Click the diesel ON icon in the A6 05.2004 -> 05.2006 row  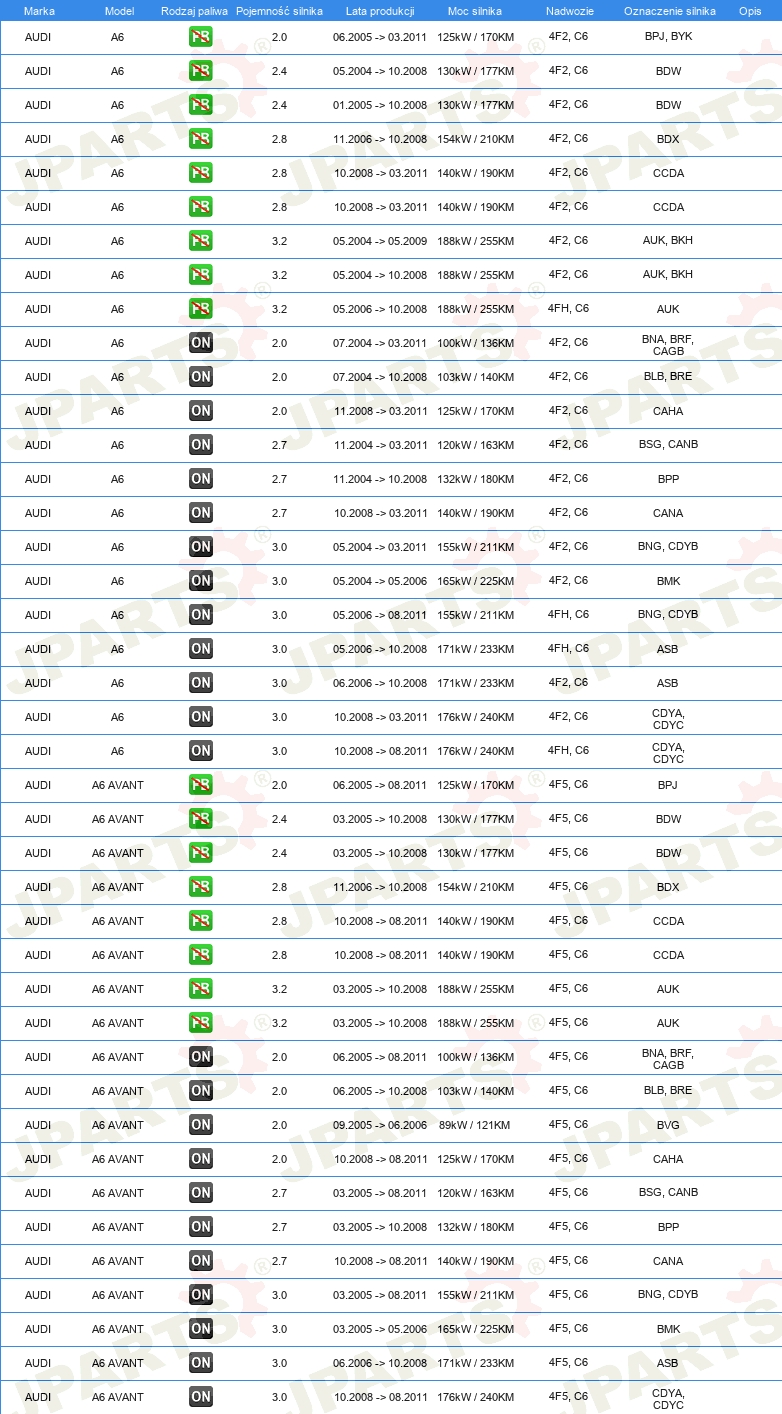[201, 581]
